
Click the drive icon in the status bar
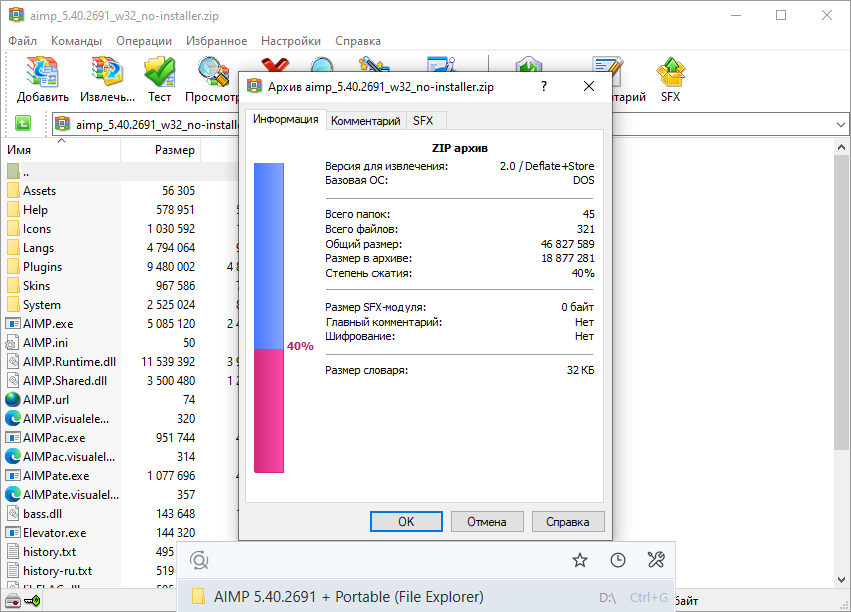point(12,601)
